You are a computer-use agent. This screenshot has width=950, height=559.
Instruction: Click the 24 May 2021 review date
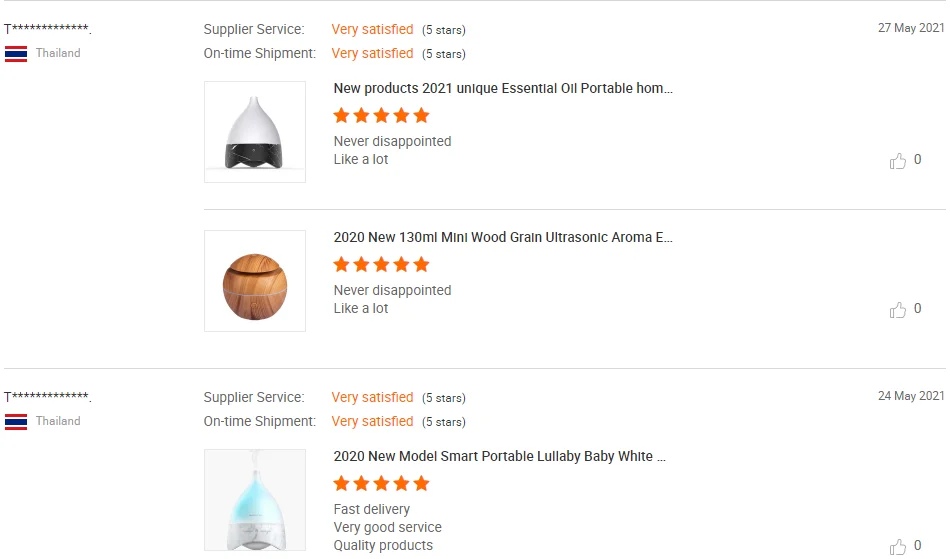pyautogui.click(x=911, y=396)
